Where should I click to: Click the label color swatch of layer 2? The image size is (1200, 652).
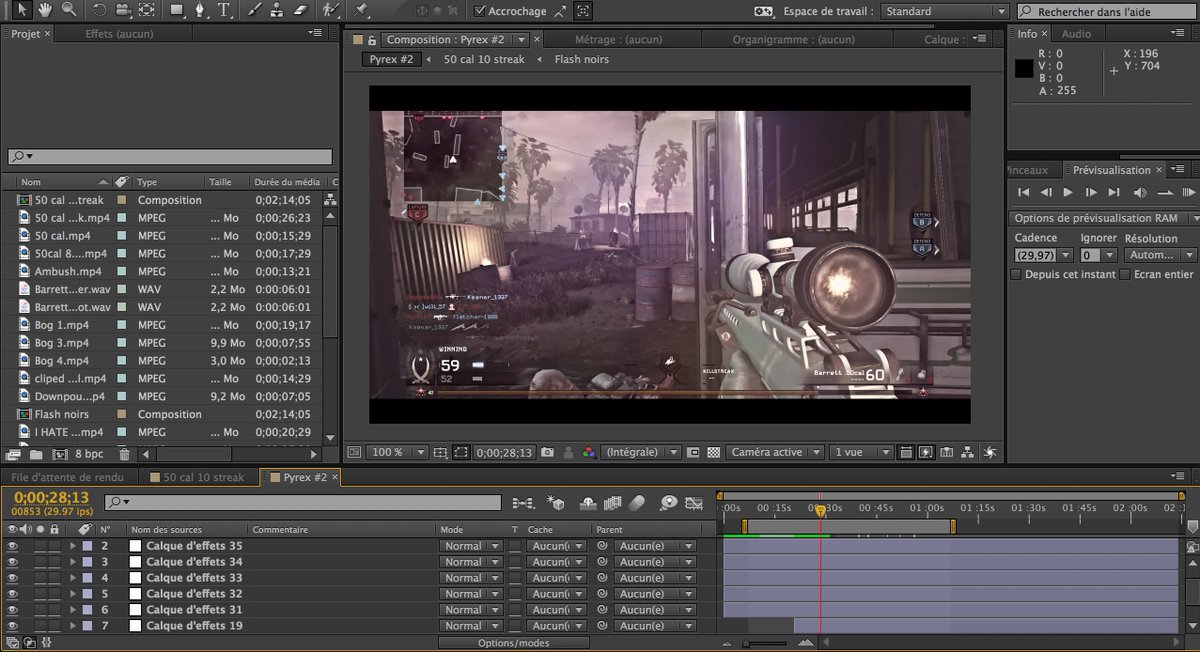pos(88,546)
